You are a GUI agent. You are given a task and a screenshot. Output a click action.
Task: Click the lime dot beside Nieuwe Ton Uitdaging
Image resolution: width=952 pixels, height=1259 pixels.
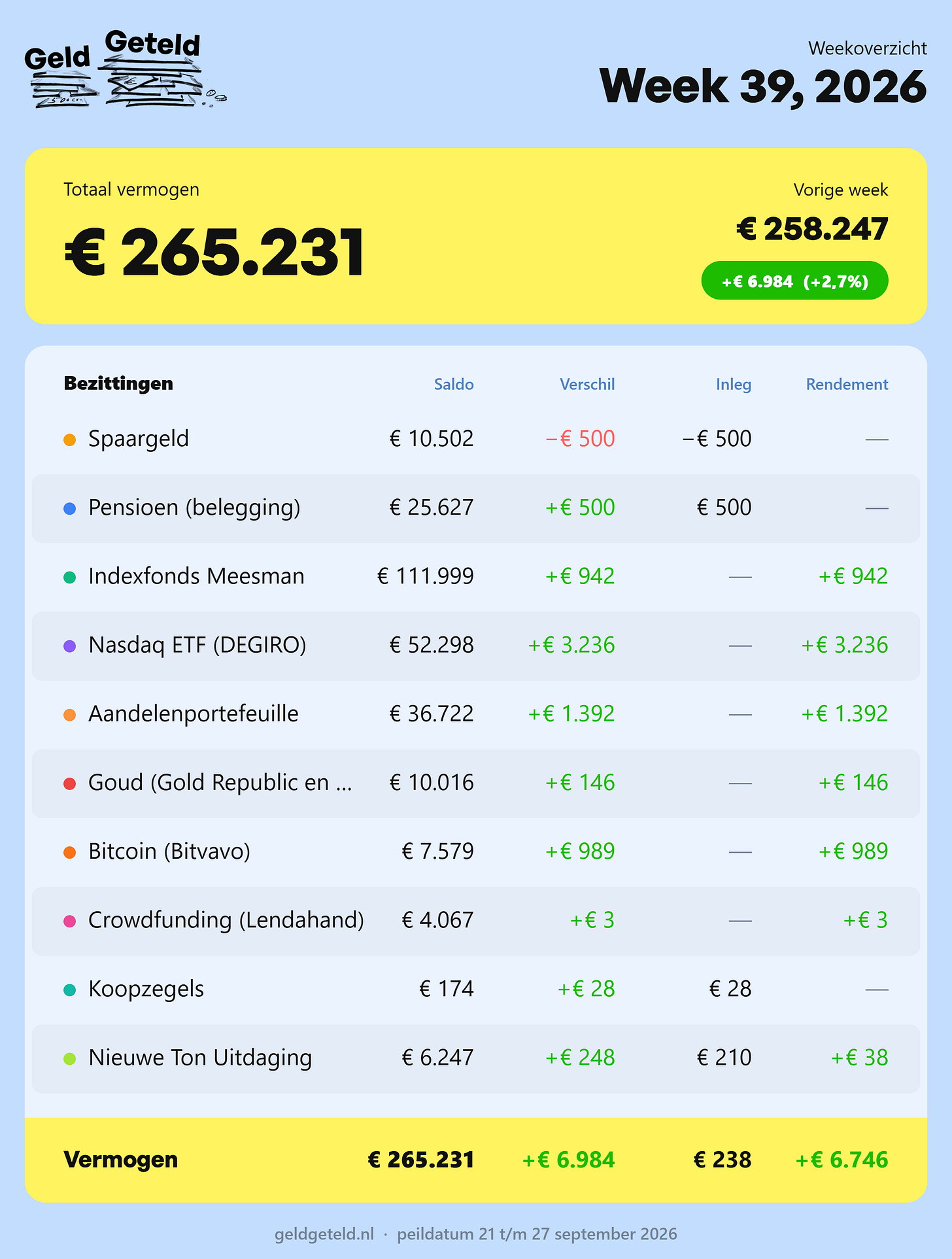[x=70, y=1059]
